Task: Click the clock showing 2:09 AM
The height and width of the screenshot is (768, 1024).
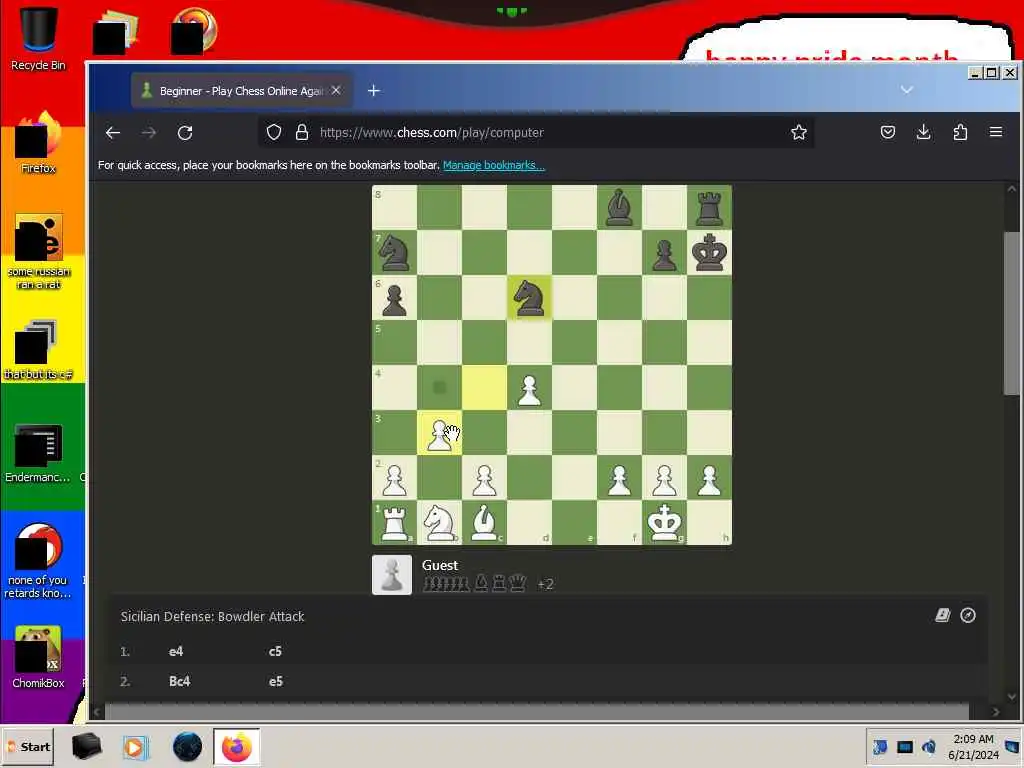Action: point(973,739)
